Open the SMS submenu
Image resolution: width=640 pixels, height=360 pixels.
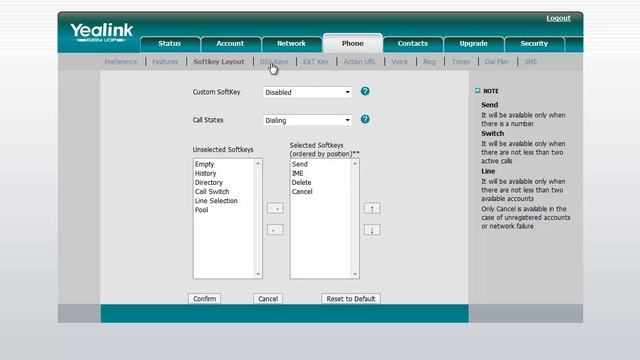coord(531,62)
